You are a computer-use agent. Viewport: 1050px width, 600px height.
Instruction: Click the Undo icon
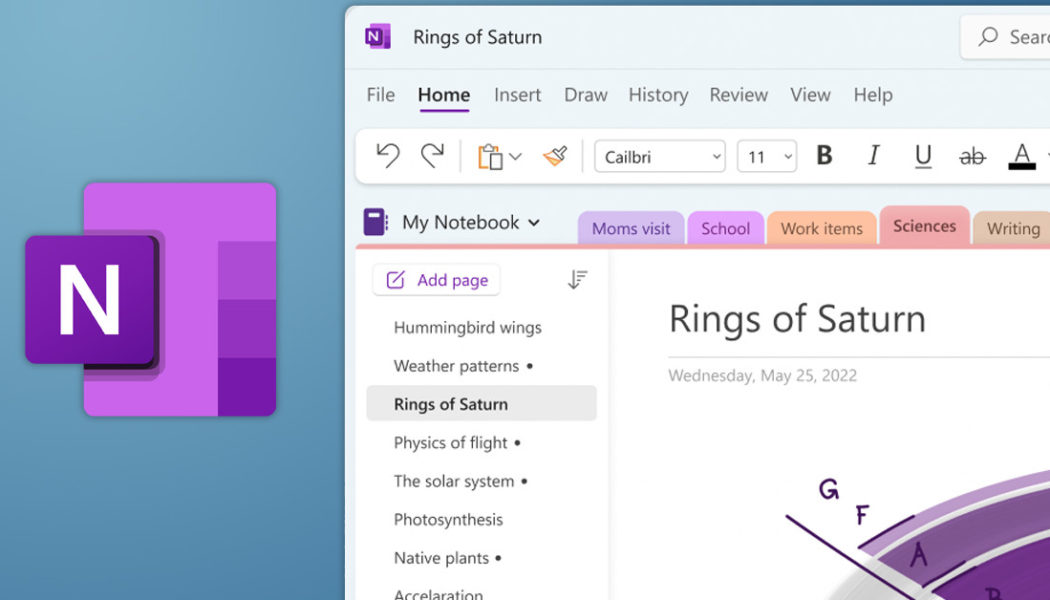[x=387, y=155]
